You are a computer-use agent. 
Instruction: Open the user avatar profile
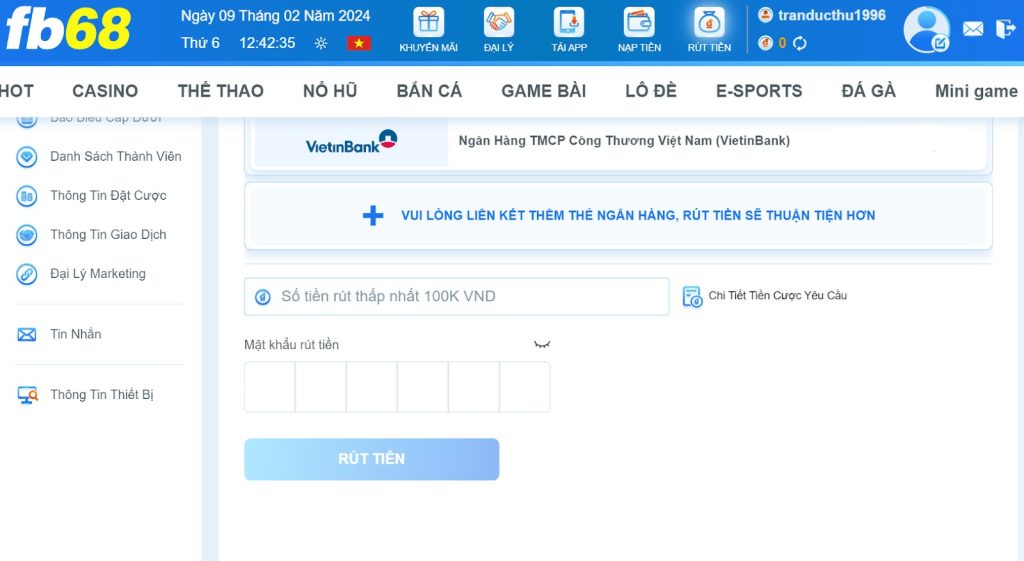coord(927,29)
